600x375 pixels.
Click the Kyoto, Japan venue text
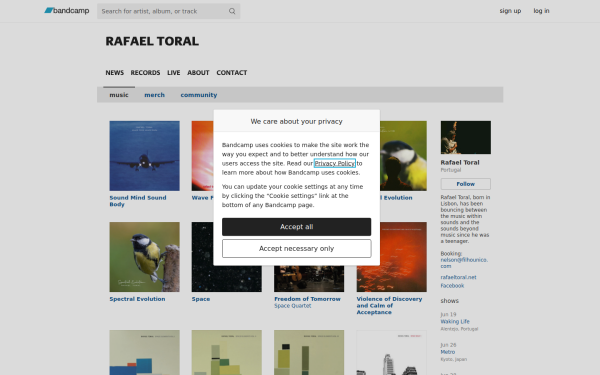453,359
